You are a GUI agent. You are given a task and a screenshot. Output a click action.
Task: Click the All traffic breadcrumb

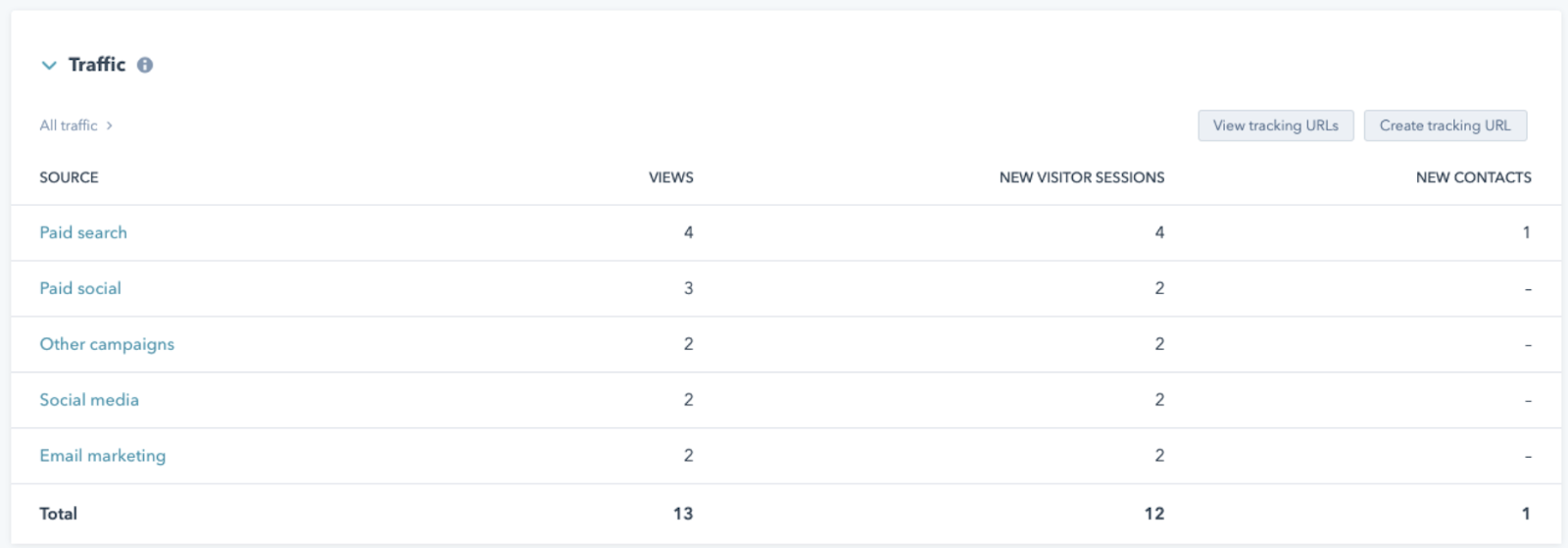pyautogui.click(x=69, y=125)
